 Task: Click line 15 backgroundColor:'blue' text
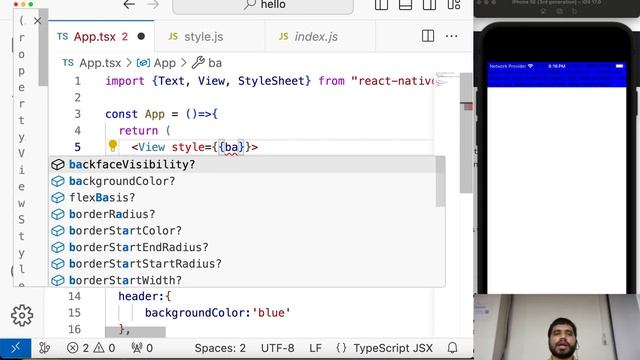click(x=218, y=313)
